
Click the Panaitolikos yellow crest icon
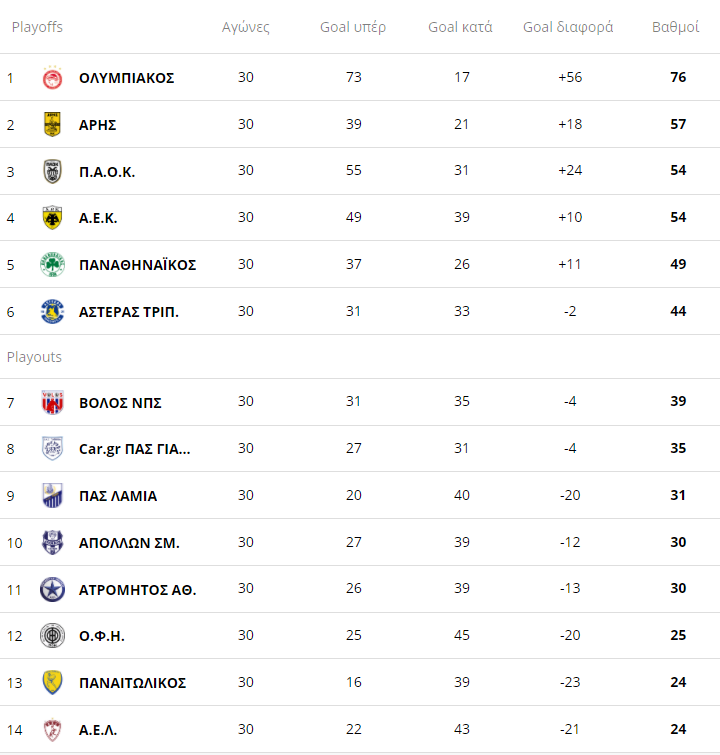coord(52,683)
